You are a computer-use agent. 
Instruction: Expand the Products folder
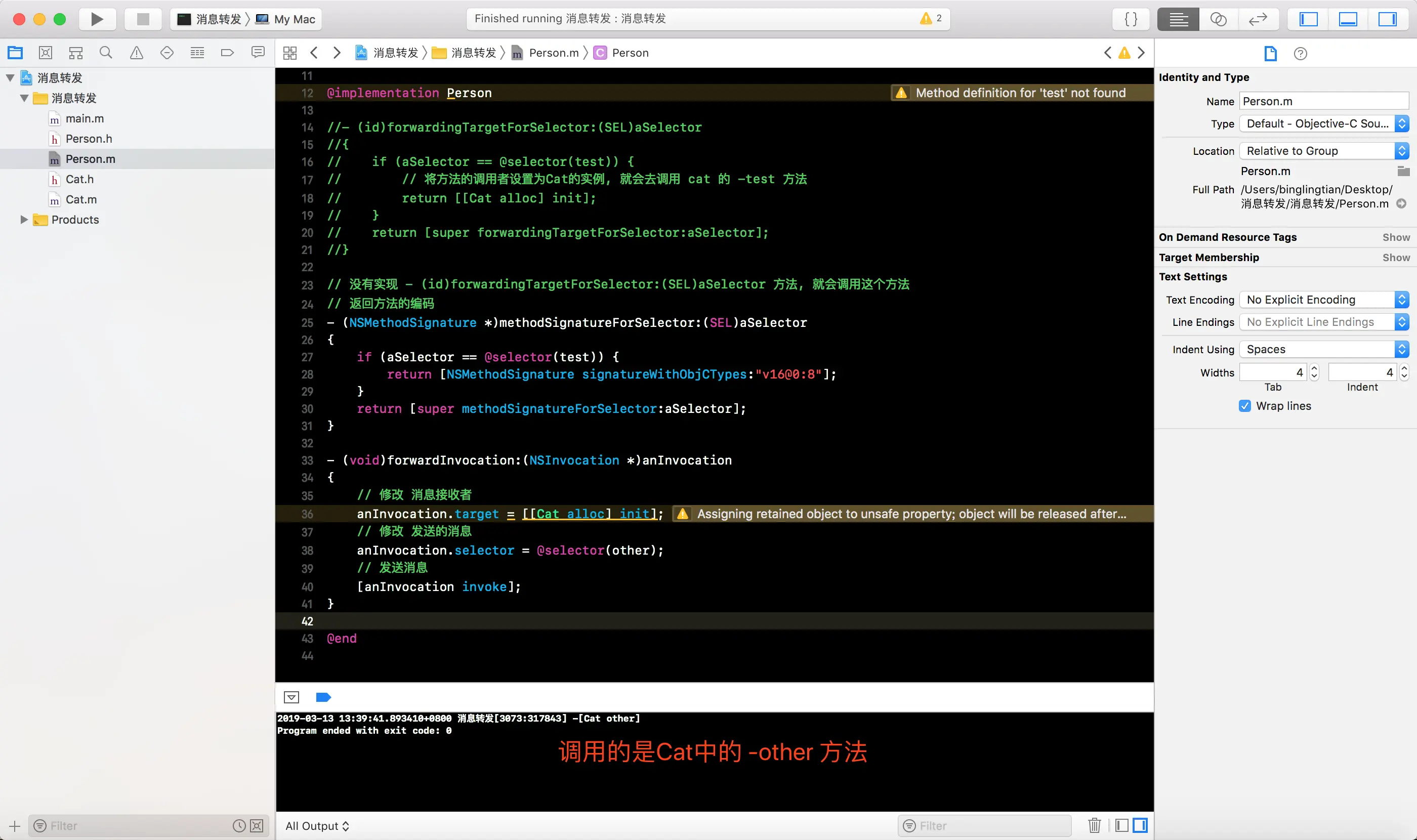pos(24,220)
